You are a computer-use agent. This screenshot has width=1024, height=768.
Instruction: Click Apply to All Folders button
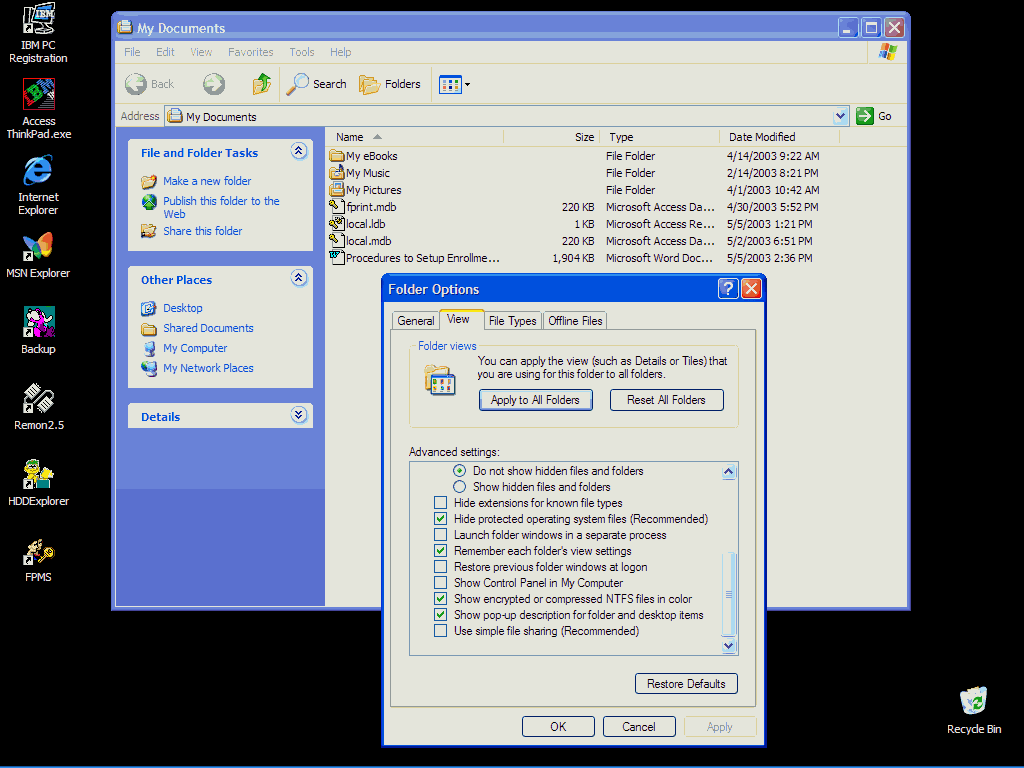(536, 400)
